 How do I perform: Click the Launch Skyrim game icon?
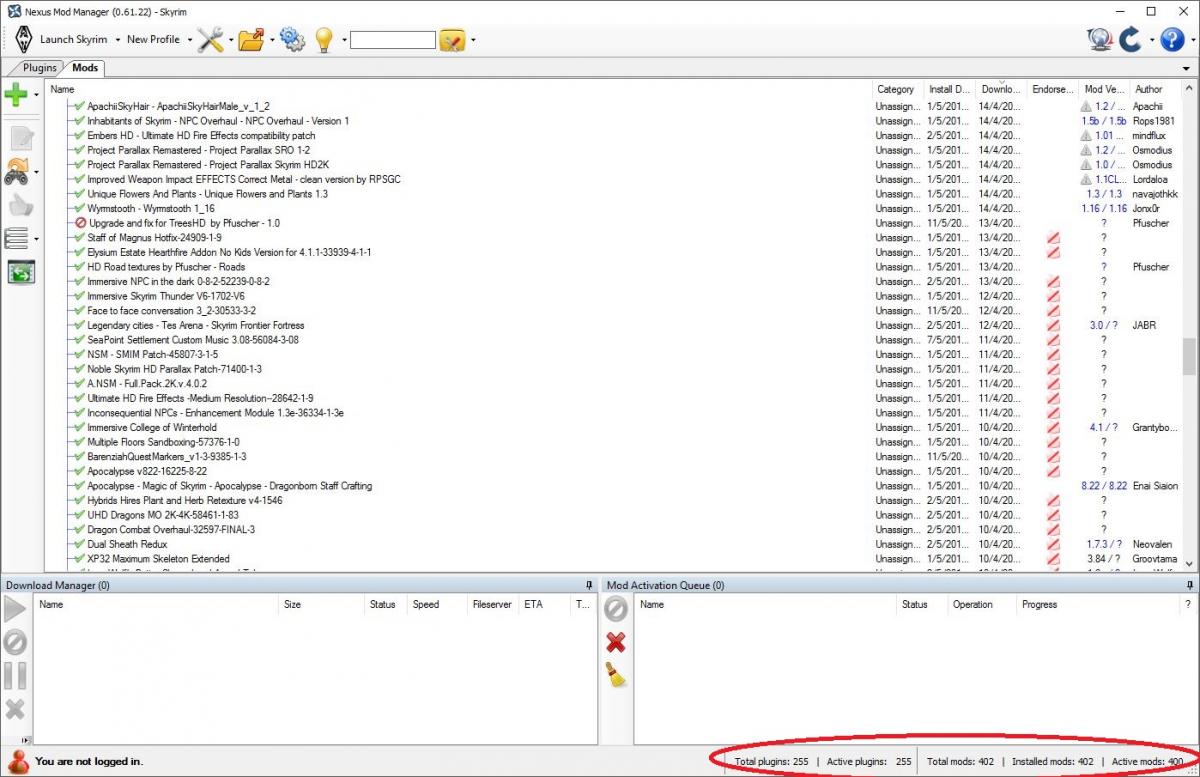[24, 39]
